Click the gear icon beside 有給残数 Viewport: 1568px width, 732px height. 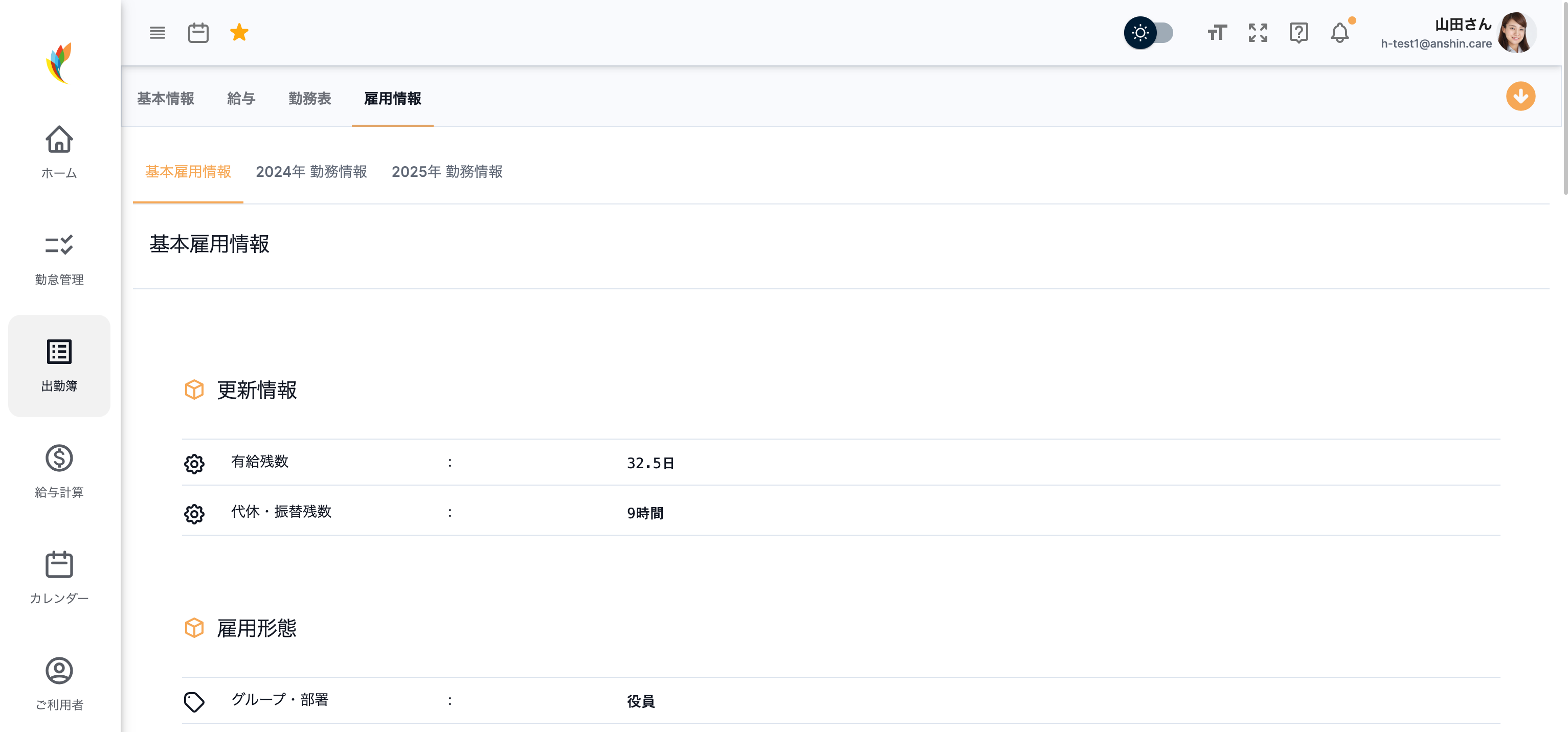(194, 464)
